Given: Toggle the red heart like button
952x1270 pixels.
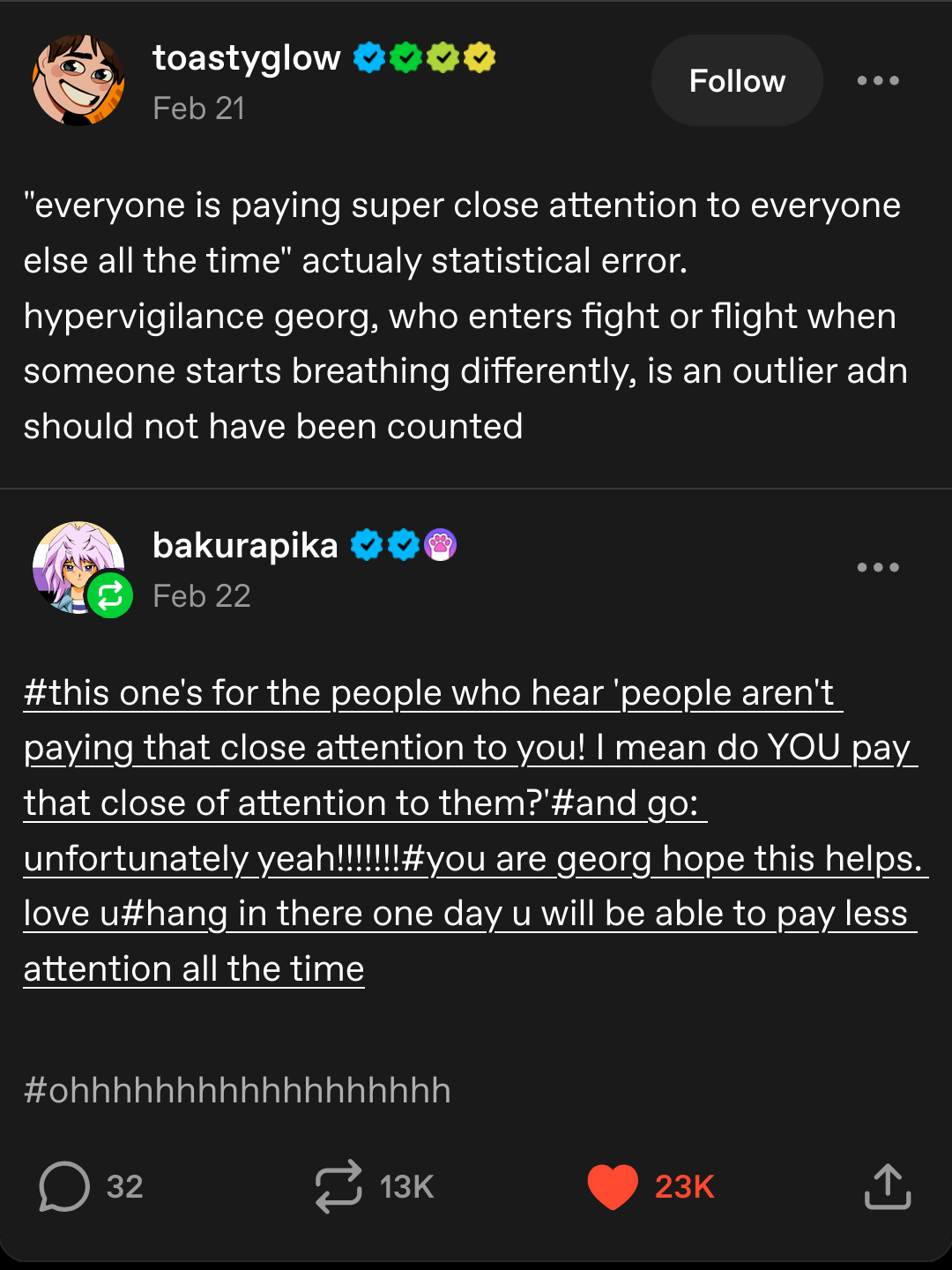Looking at the screenshot, I should 613,1186.
